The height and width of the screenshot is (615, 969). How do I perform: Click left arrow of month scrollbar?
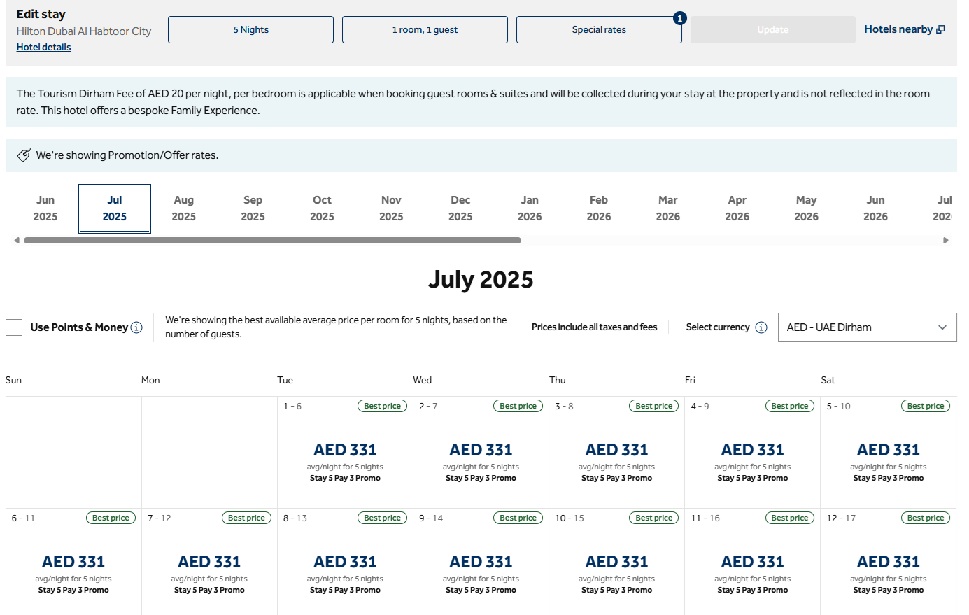[x=17, y=240]
